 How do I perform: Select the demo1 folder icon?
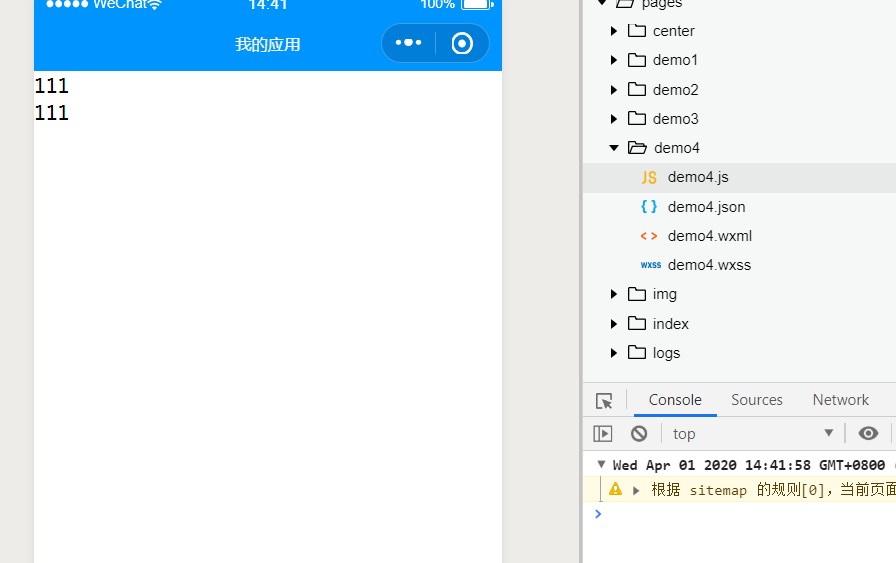coord(637,59)
